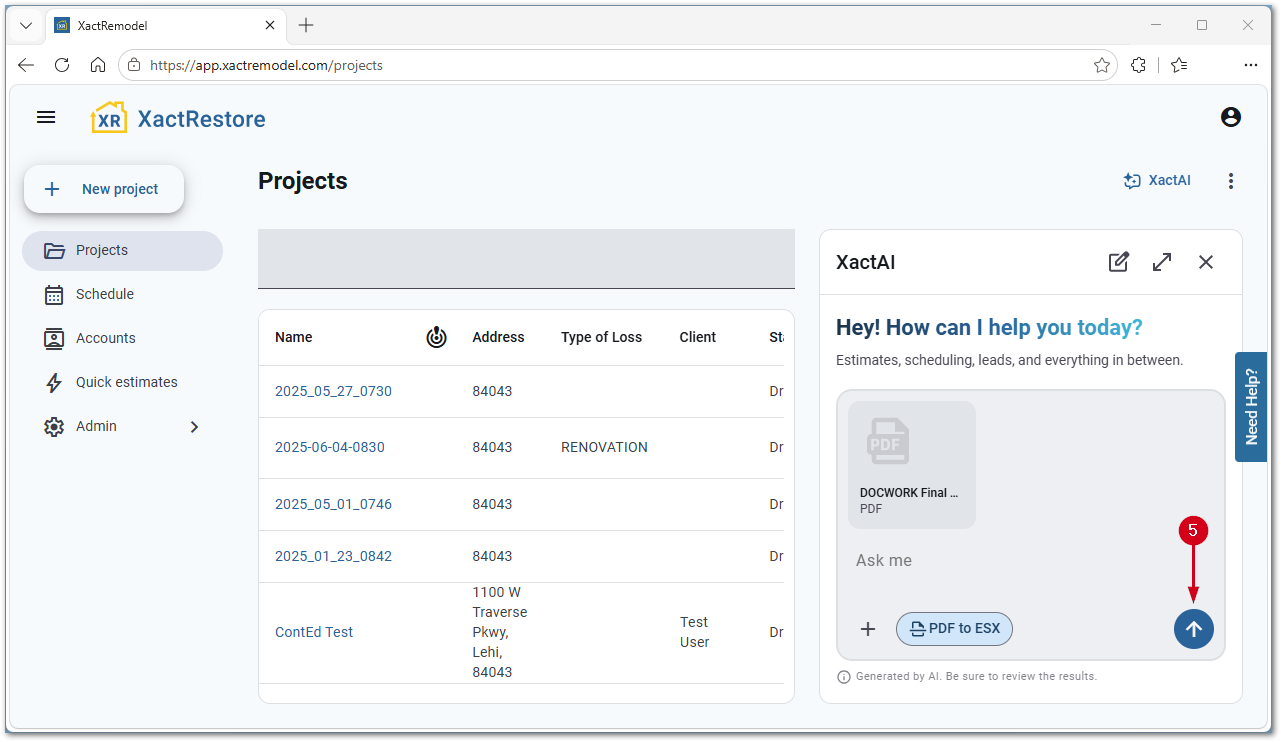The width and height of the screenshot is (1281, 742).
Task: Open Projects in the sidebar
Action: tap(122, 251)
